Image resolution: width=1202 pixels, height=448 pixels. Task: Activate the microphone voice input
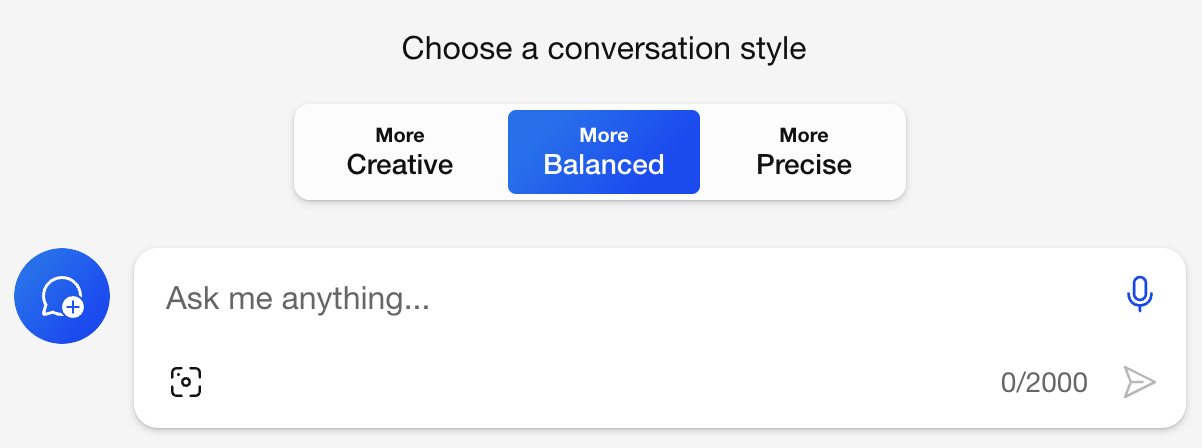1139,295
